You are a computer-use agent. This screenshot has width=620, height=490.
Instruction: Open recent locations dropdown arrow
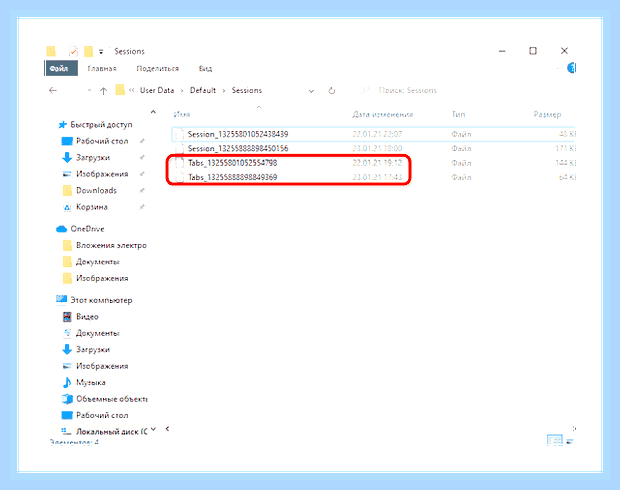[x=89, y=91]
